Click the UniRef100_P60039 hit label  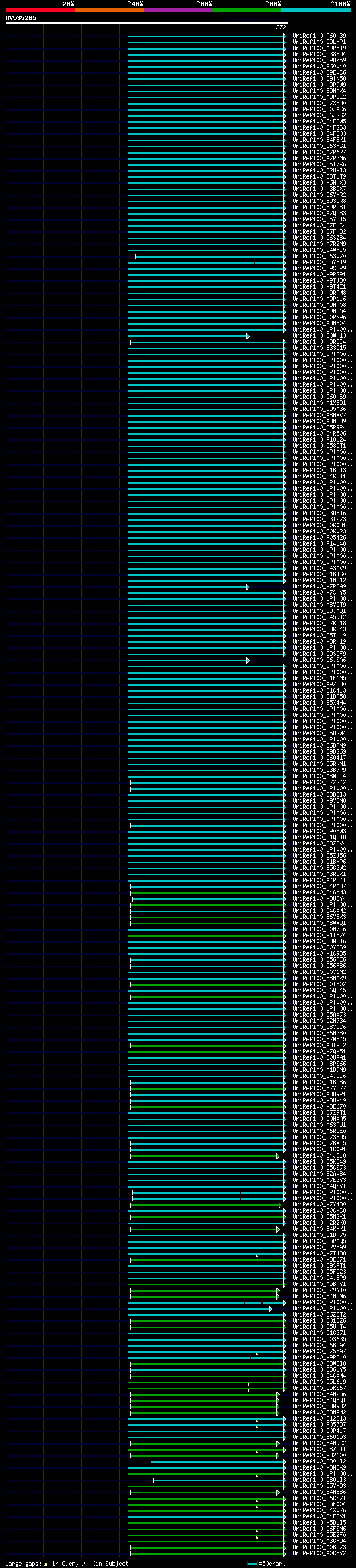click(319, 36)
